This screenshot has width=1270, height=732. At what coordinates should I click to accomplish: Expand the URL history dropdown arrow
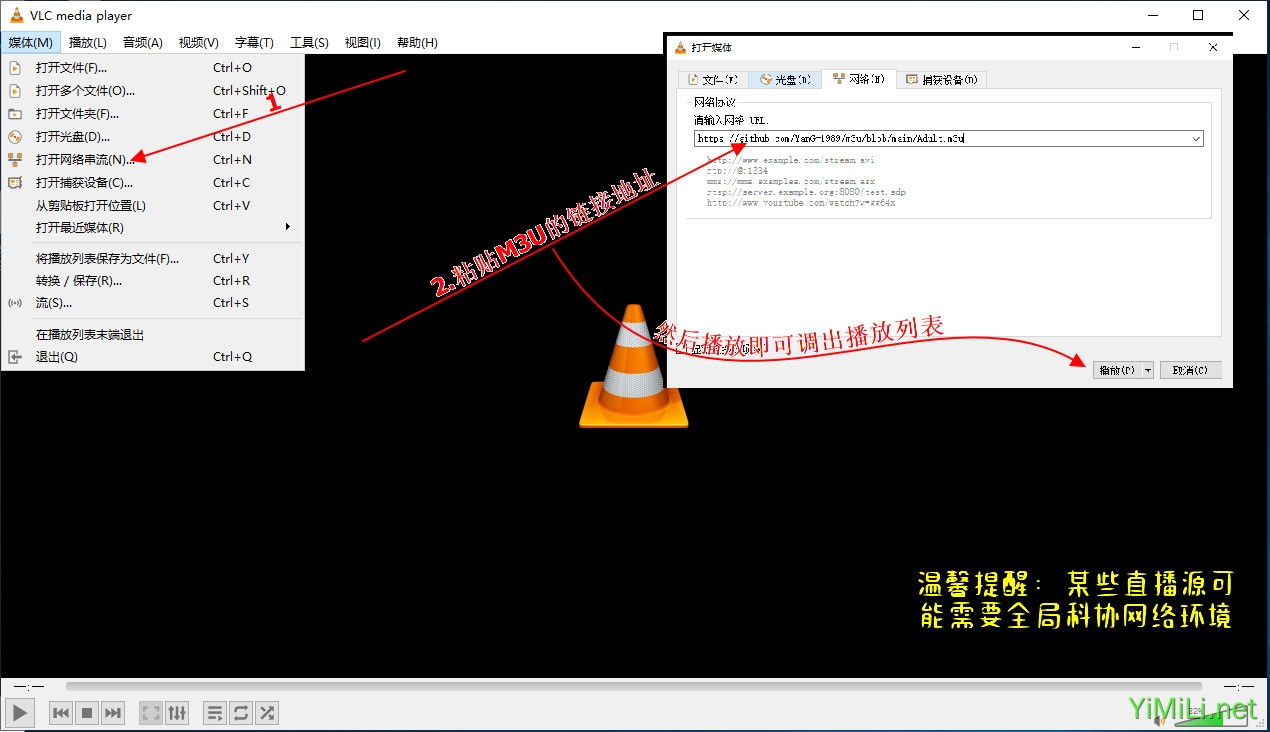coord(1196,139)
